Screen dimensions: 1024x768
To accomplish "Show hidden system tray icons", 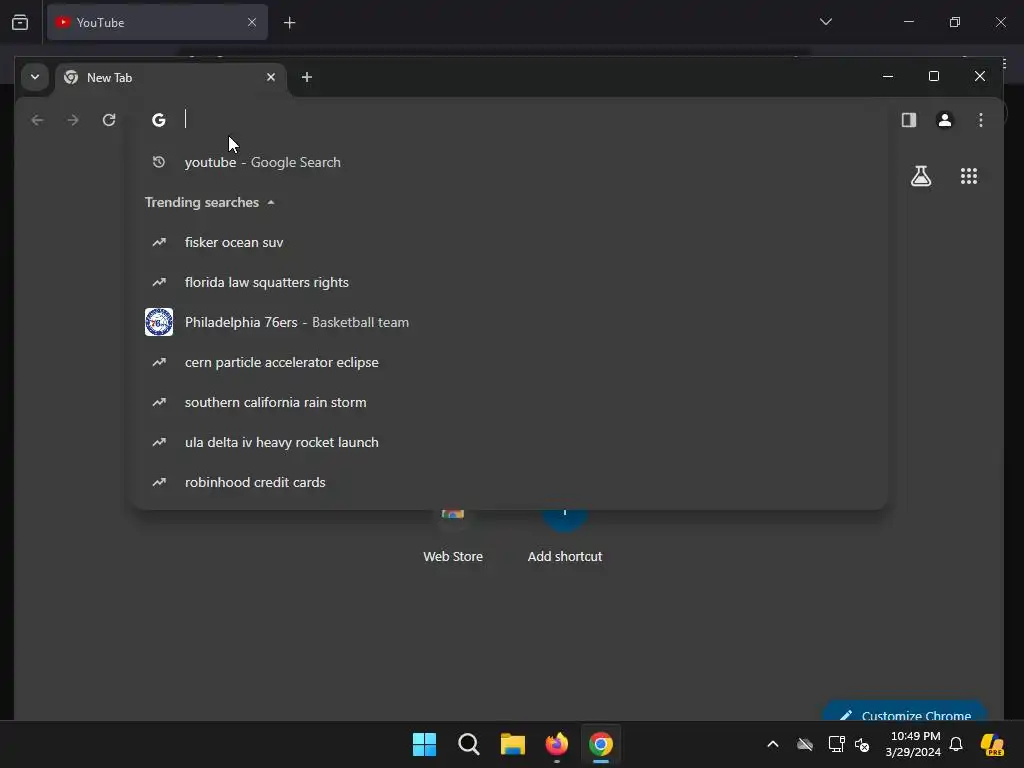I will [773, 744].
